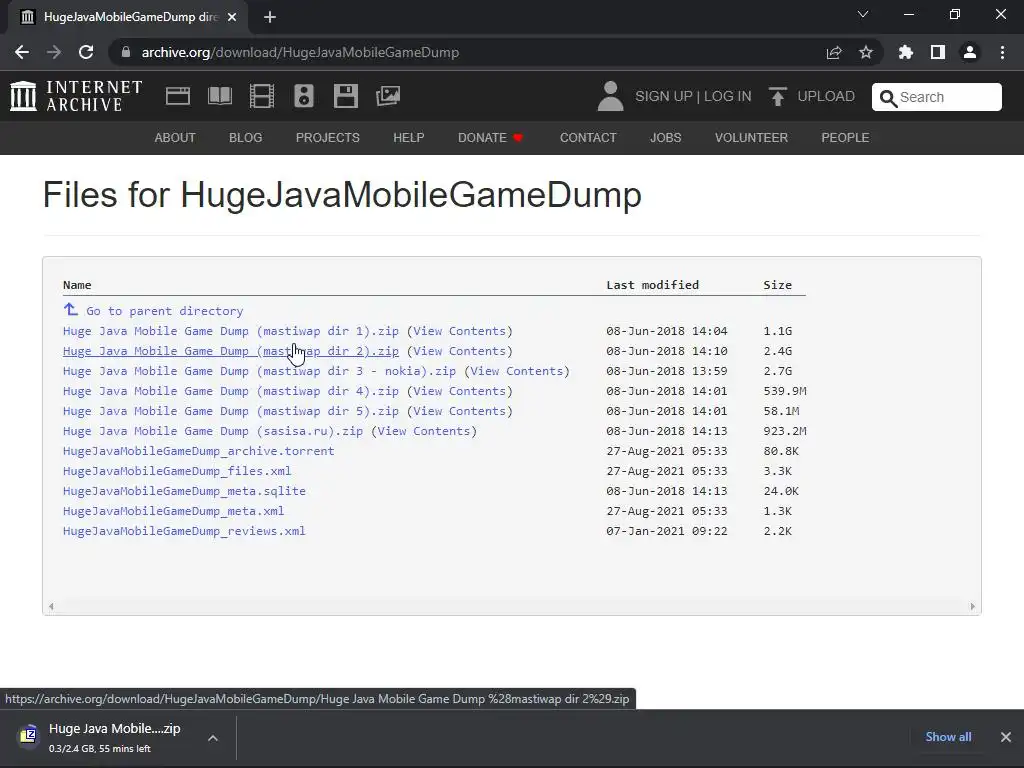Open HugeJavaMobileGameDump_files.xml

177,471
